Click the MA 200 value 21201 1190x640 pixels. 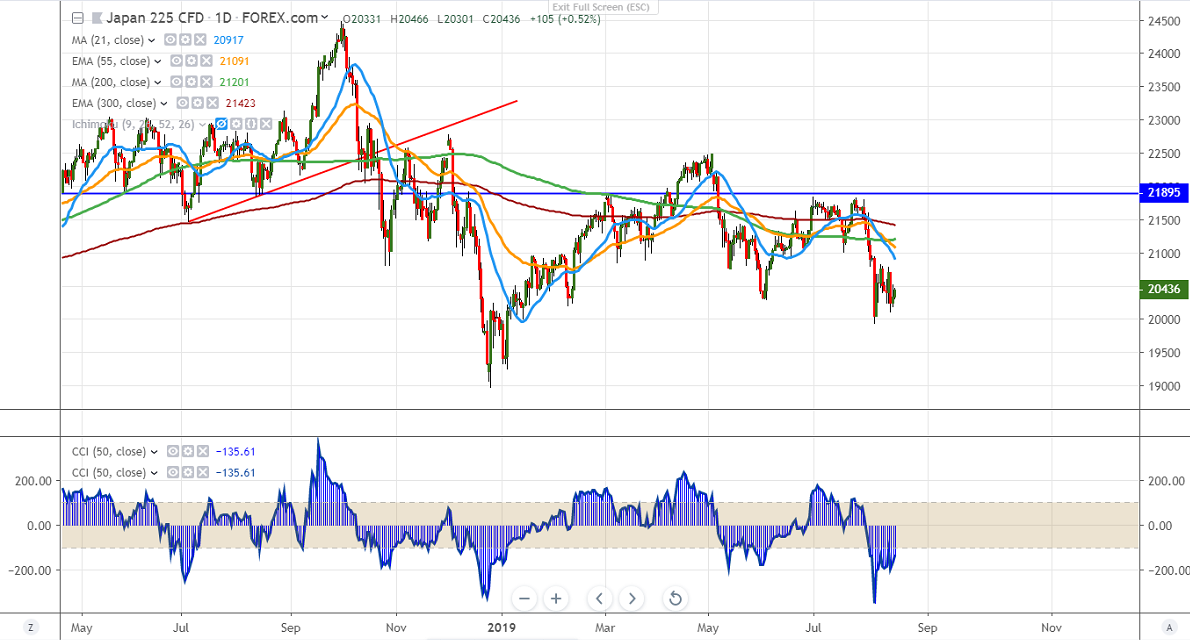coord(235,82)
